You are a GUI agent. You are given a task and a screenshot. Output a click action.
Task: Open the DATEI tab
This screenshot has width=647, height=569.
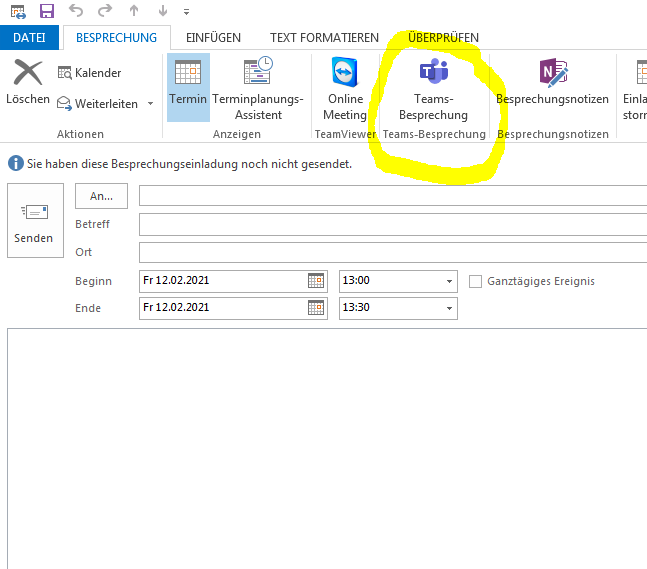pos(29,38)
